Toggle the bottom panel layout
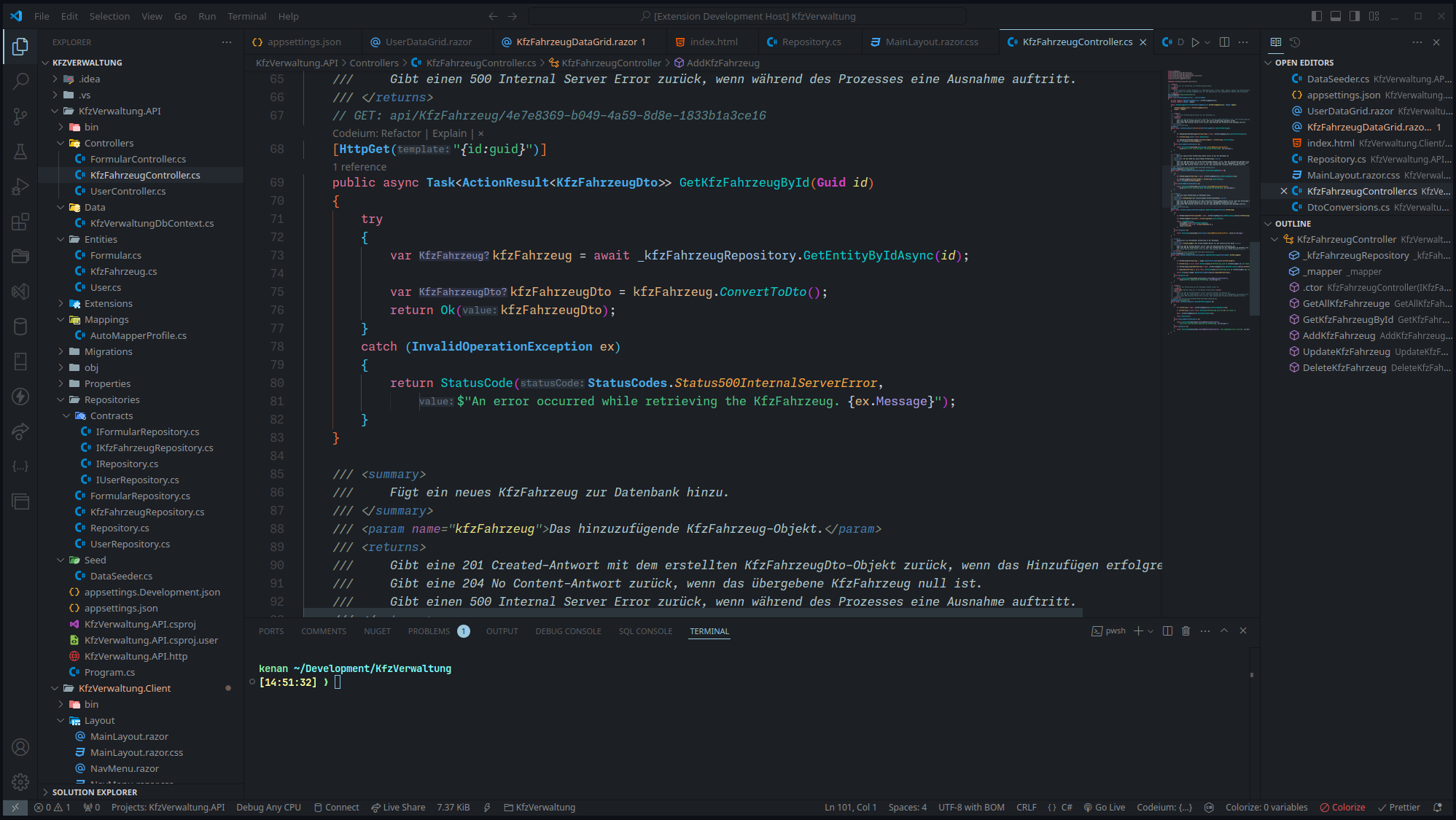The width and height of the screenshot is (1456, 820). (x=1336, y=16)
